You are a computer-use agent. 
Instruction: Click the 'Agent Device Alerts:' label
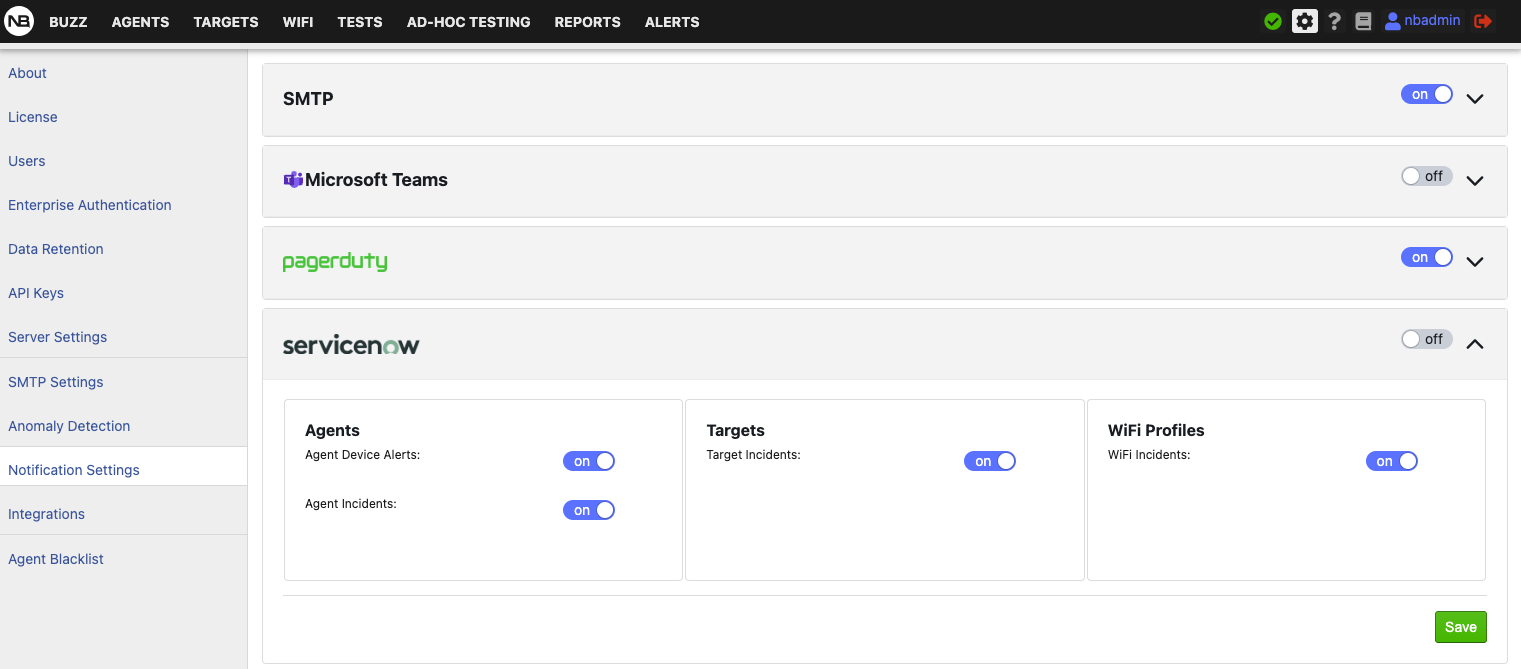tap(362, 455)
